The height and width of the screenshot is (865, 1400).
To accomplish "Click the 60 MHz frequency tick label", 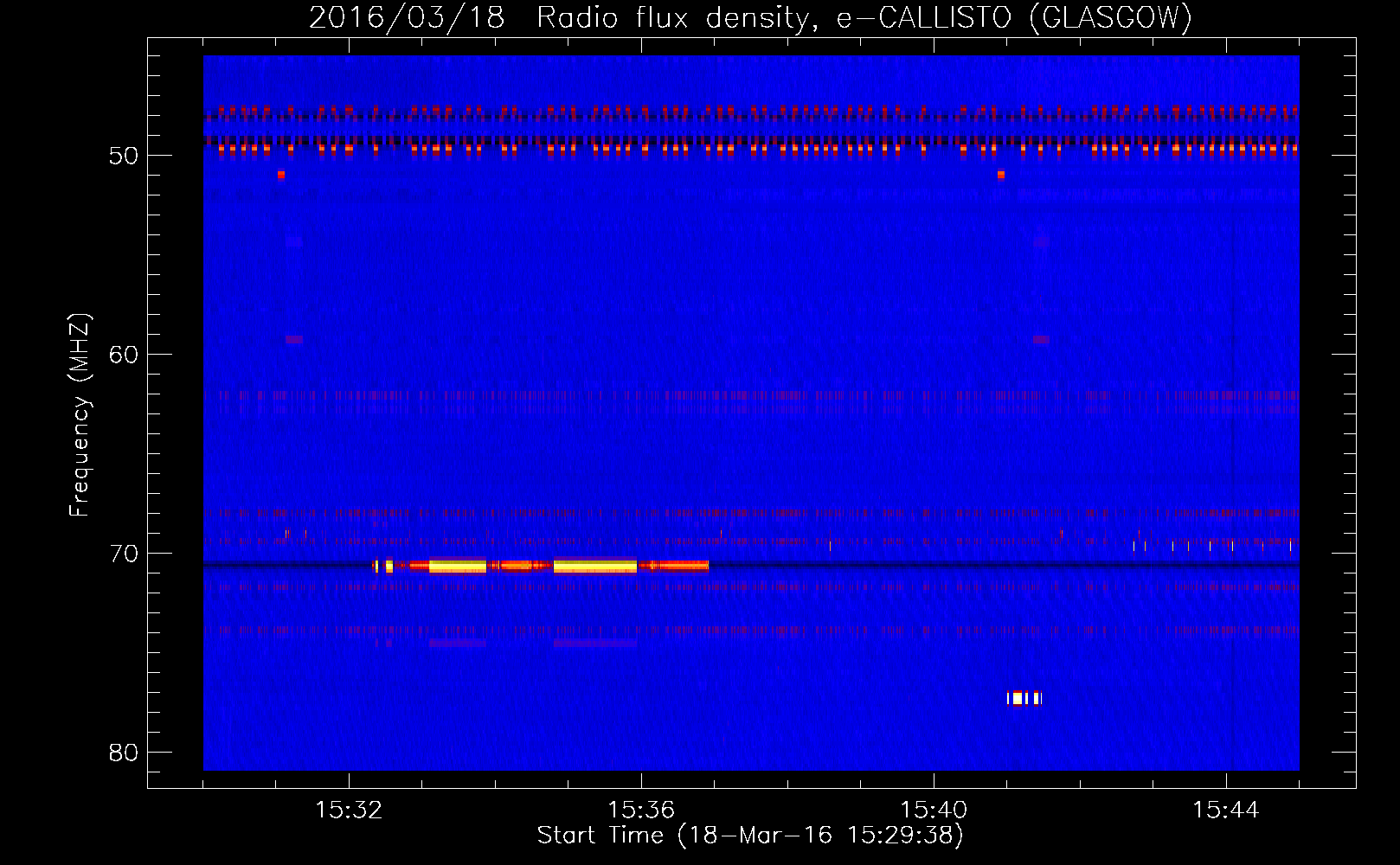I will (x=124, y=355).
